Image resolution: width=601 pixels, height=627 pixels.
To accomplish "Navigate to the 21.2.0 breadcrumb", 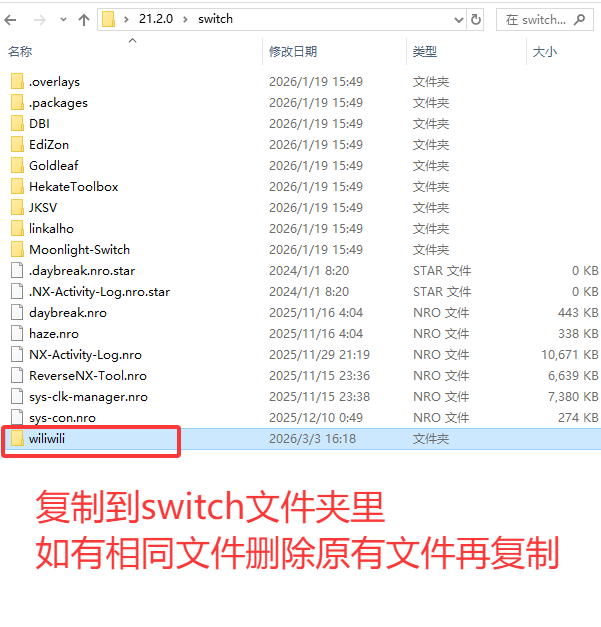I will pos(156,19).
